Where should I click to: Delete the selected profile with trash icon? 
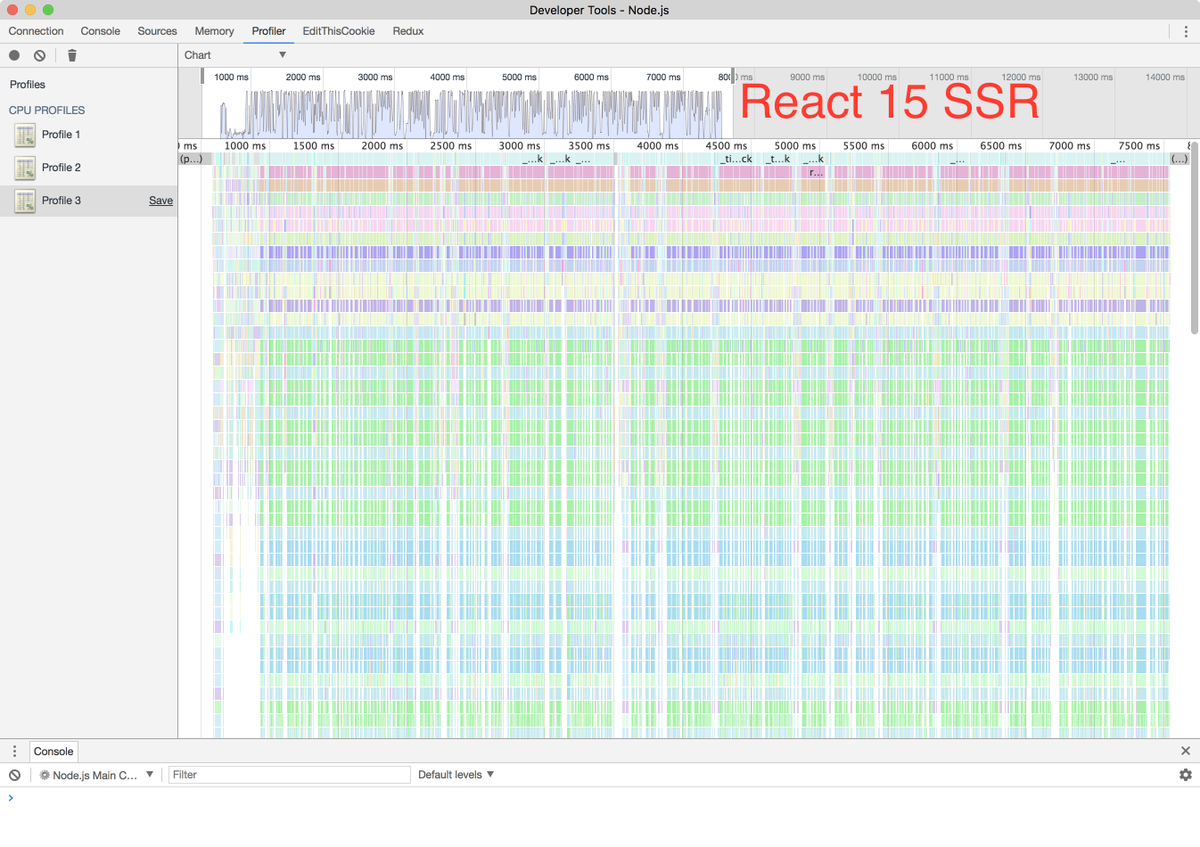pyautogui.click(x=72, y=56)
